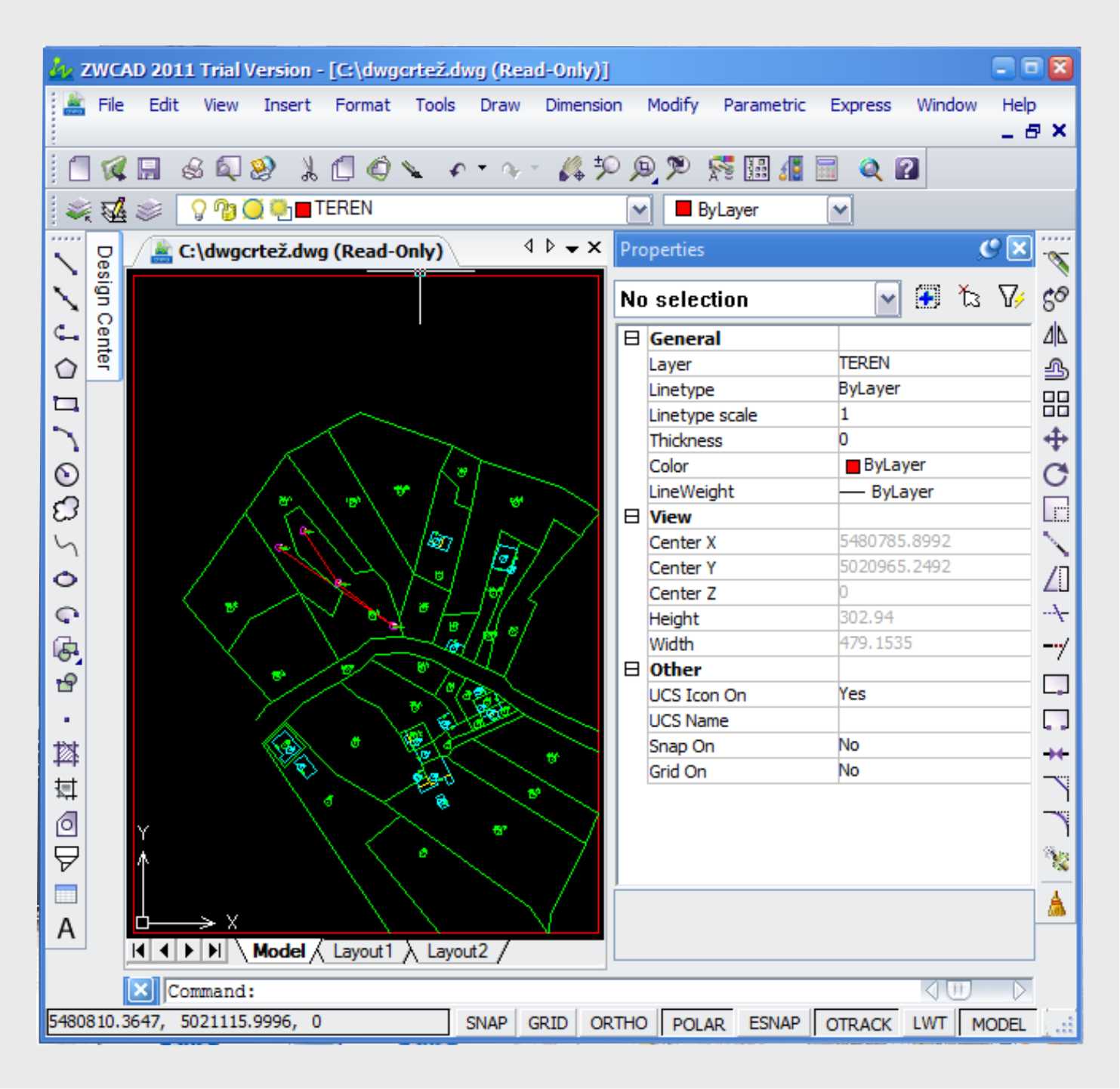
Task: Toggle POLAR tracking in the status bar
Action: click(x=698, y=1024)
